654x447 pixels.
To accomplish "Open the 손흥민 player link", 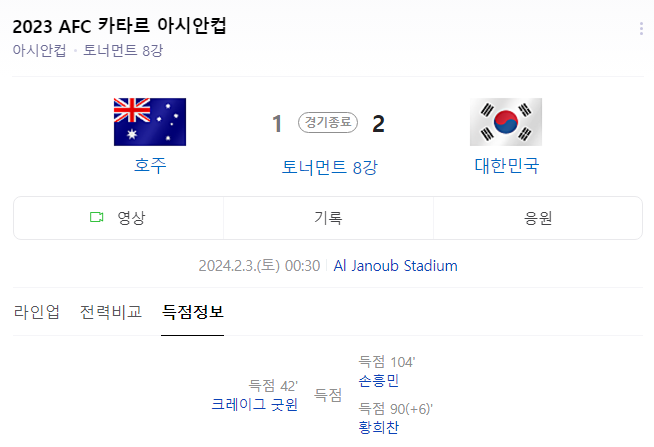I will (x=378, y=380).
